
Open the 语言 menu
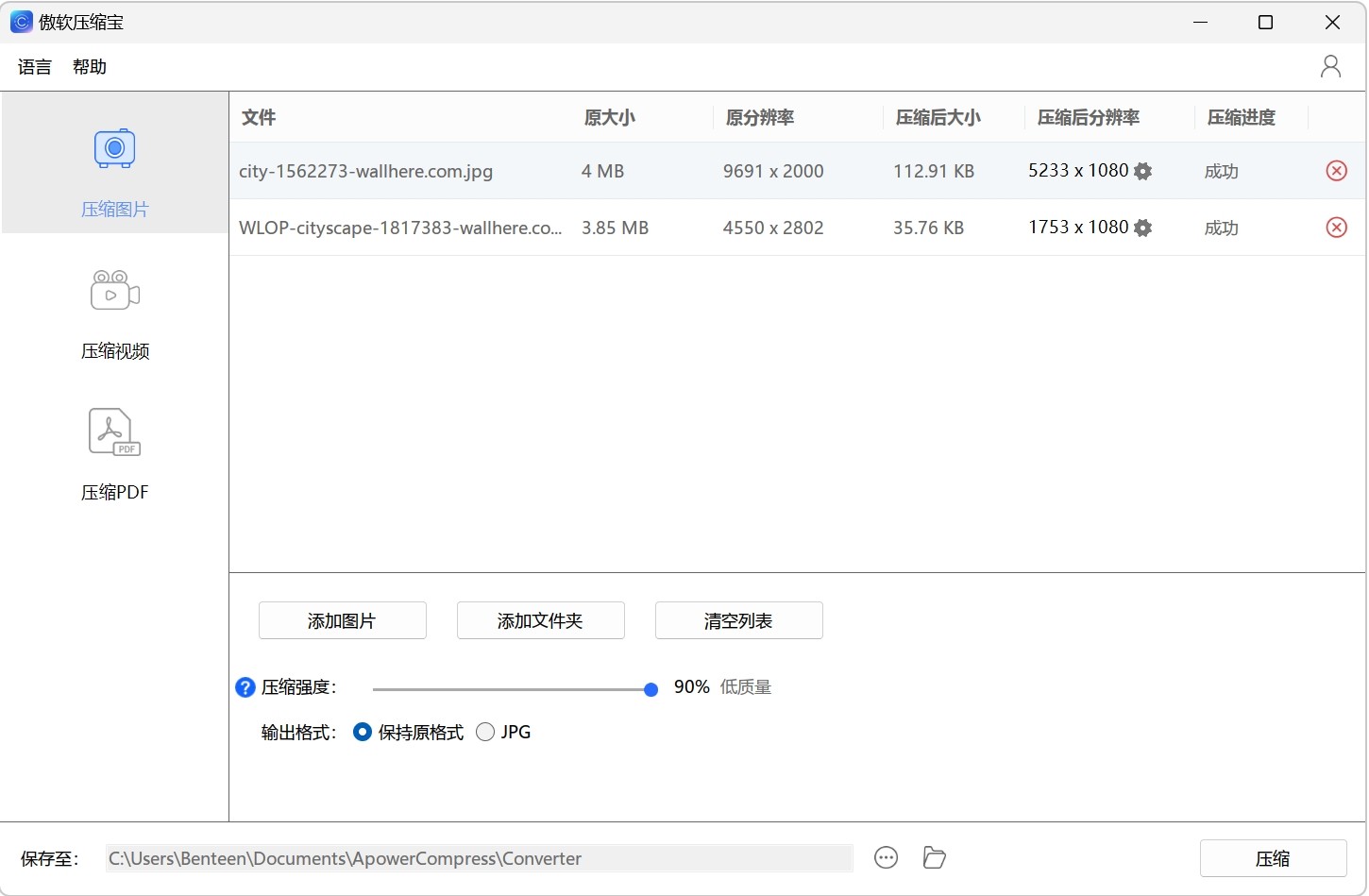tap(35, 67)
